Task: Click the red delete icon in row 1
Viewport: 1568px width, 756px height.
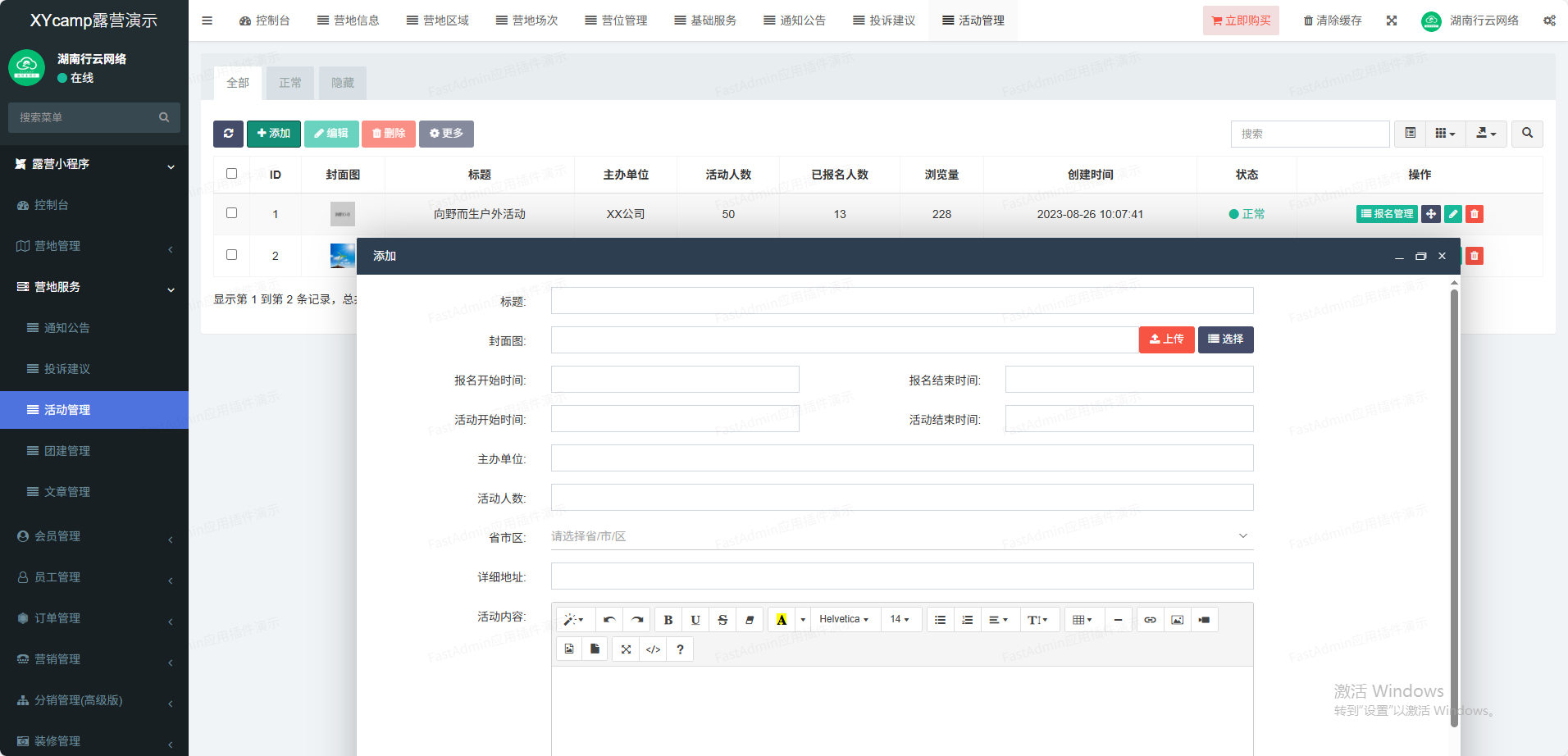Action: (x=1475, y=214)
